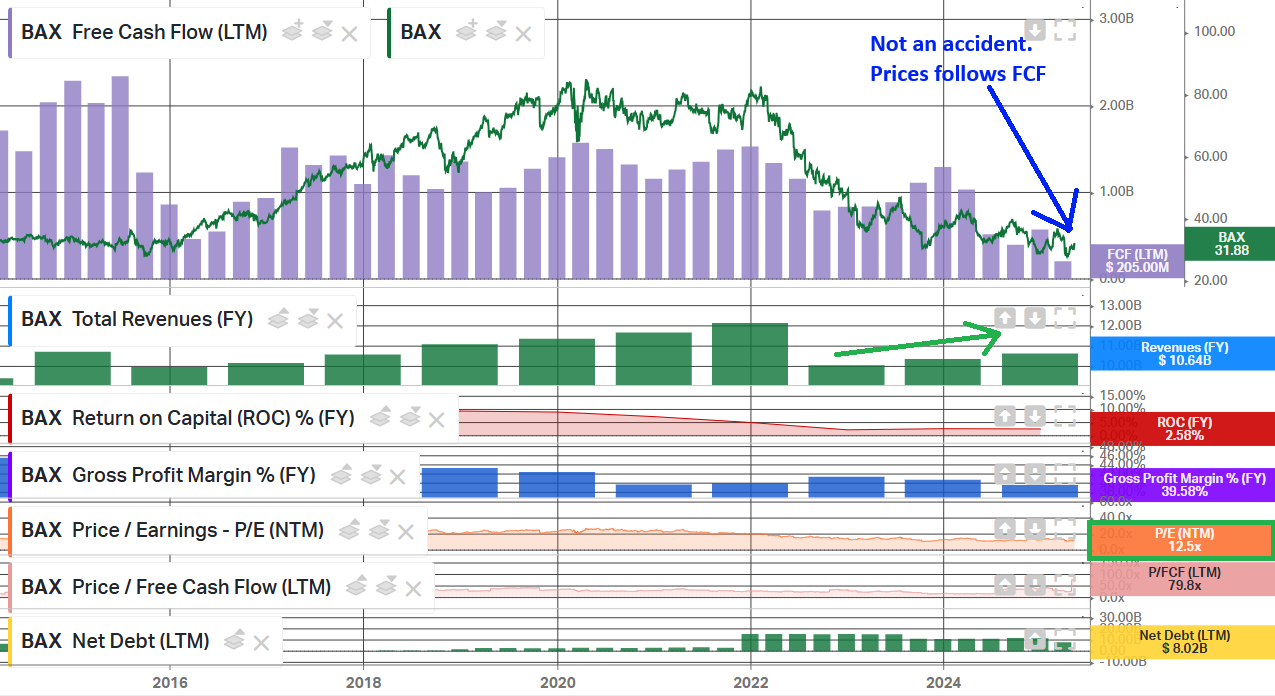Maximize the ROC pane
Image resolution: width=1275 pixels, height=696 pixels.
(x=1065, y=415)
